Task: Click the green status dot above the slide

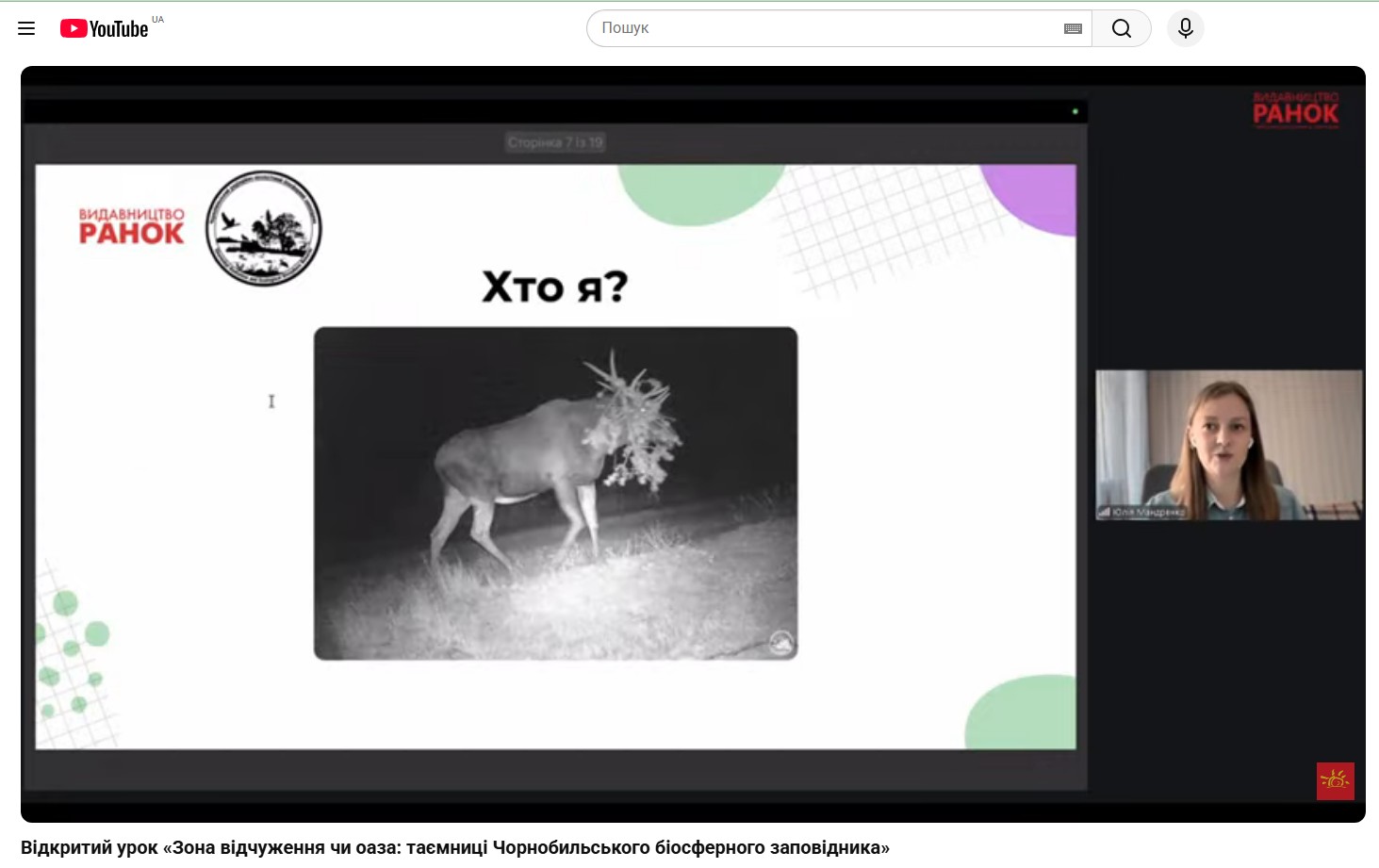Action: point(1075,111)
